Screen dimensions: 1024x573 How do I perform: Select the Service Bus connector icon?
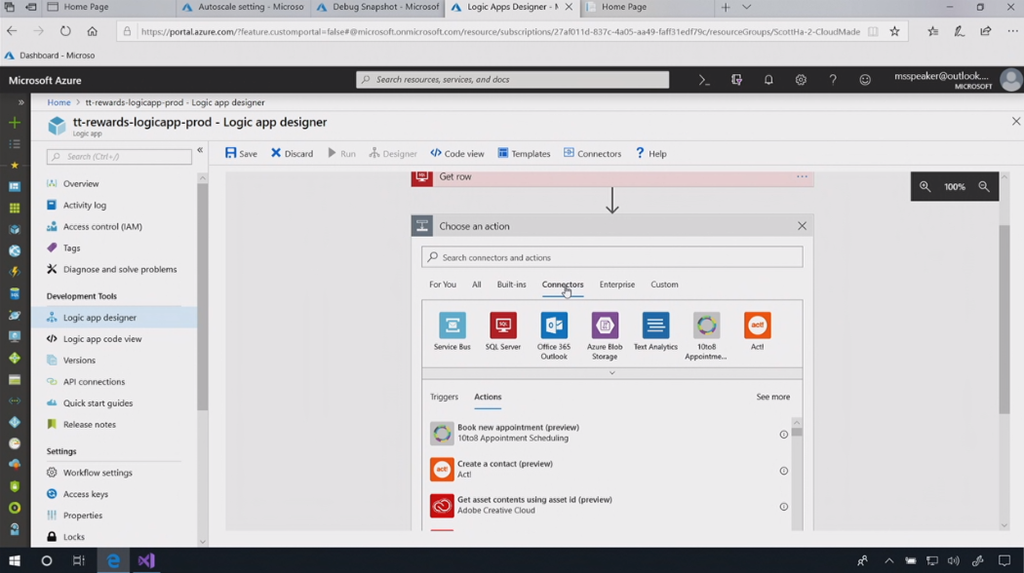tap(452, 325)
